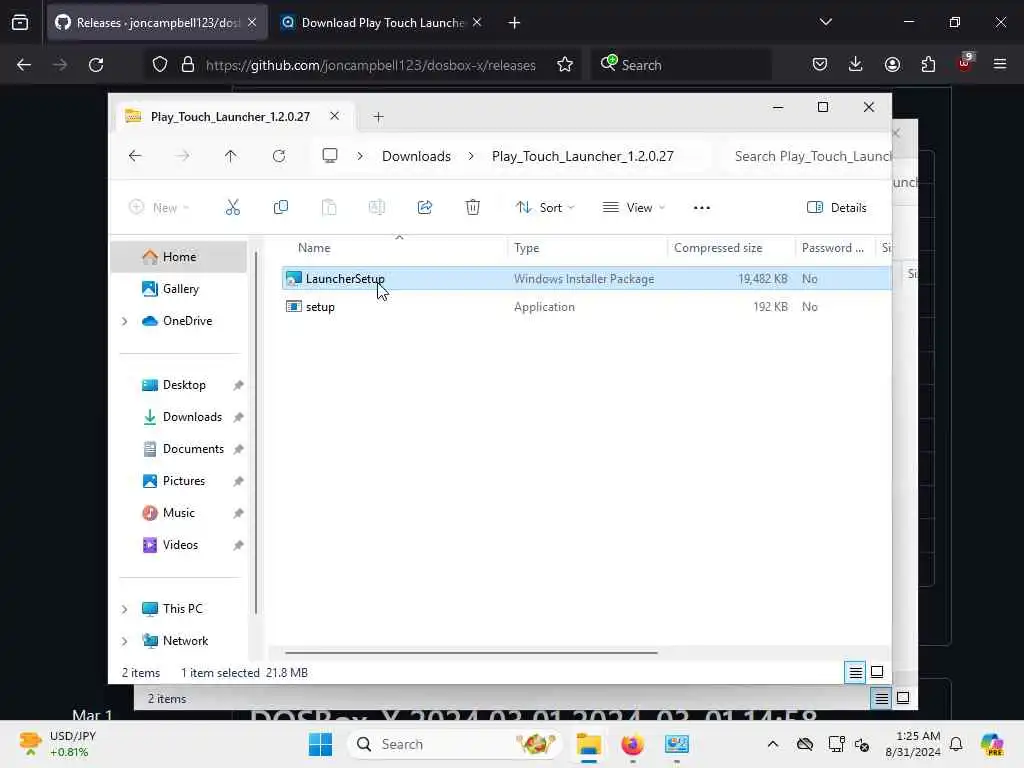Open a new Firefox tab
Image resolution: width=1024 pixels, height=768 pixels.
pyautogui.click(x=514, y=23)
